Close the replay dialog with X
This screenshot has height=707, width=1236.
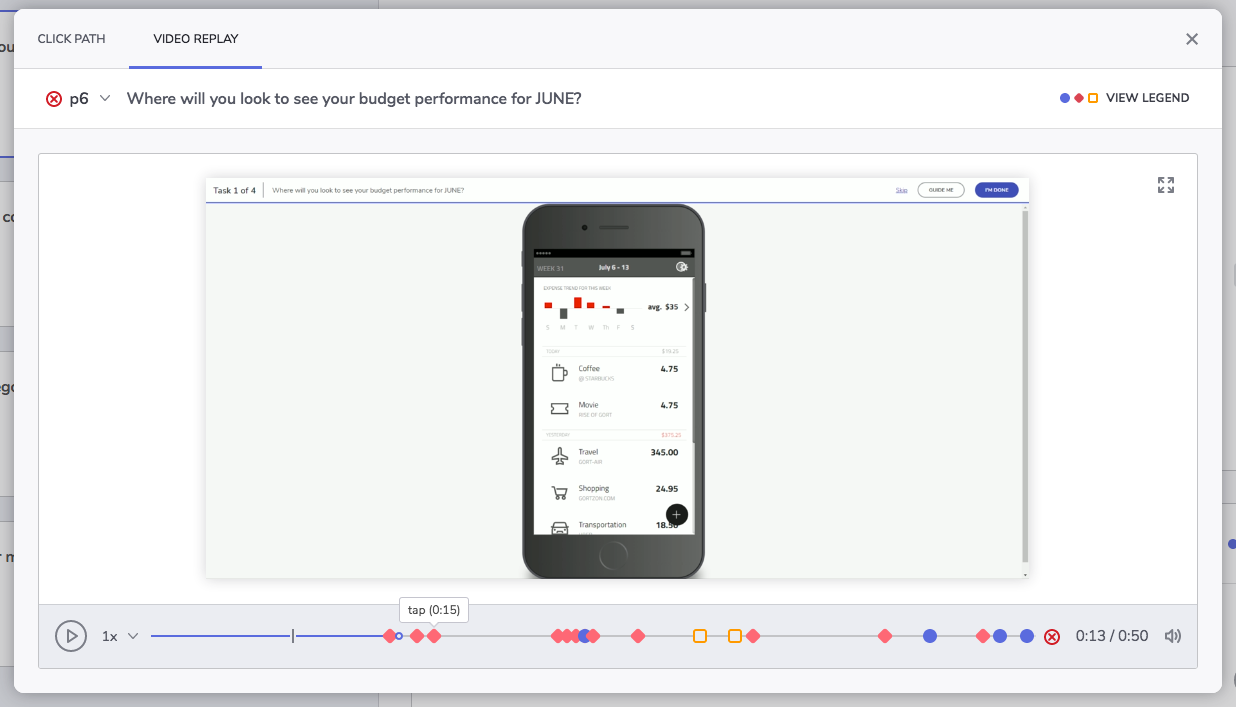click(x=1192, y=39)
